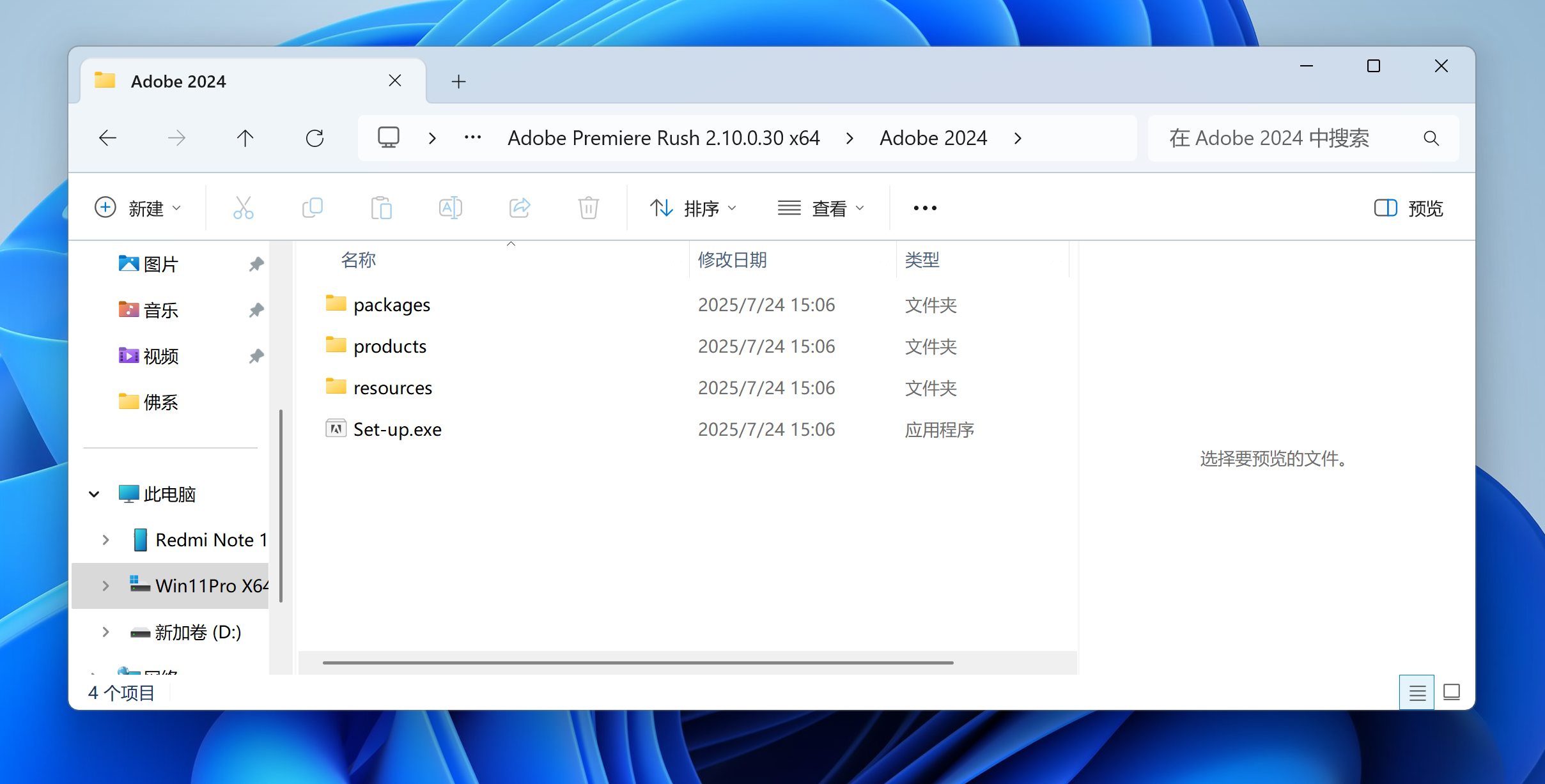The width and height of the screenshot is (1545, 784).
Task: Select the Set-up.exe file
Action: point(397,429)
